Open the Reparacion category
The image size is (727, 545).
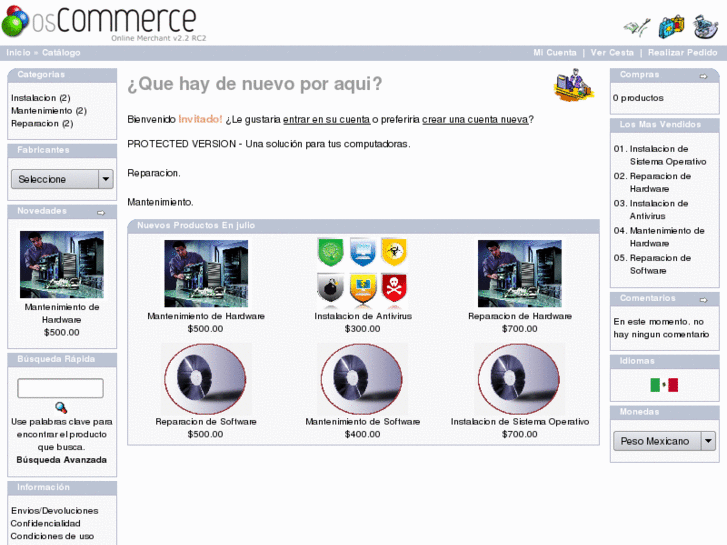pos(35,123)
